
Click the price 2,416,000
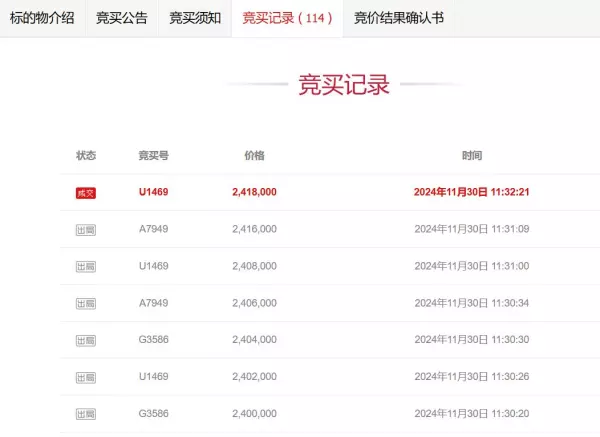(x=254, y=229)
